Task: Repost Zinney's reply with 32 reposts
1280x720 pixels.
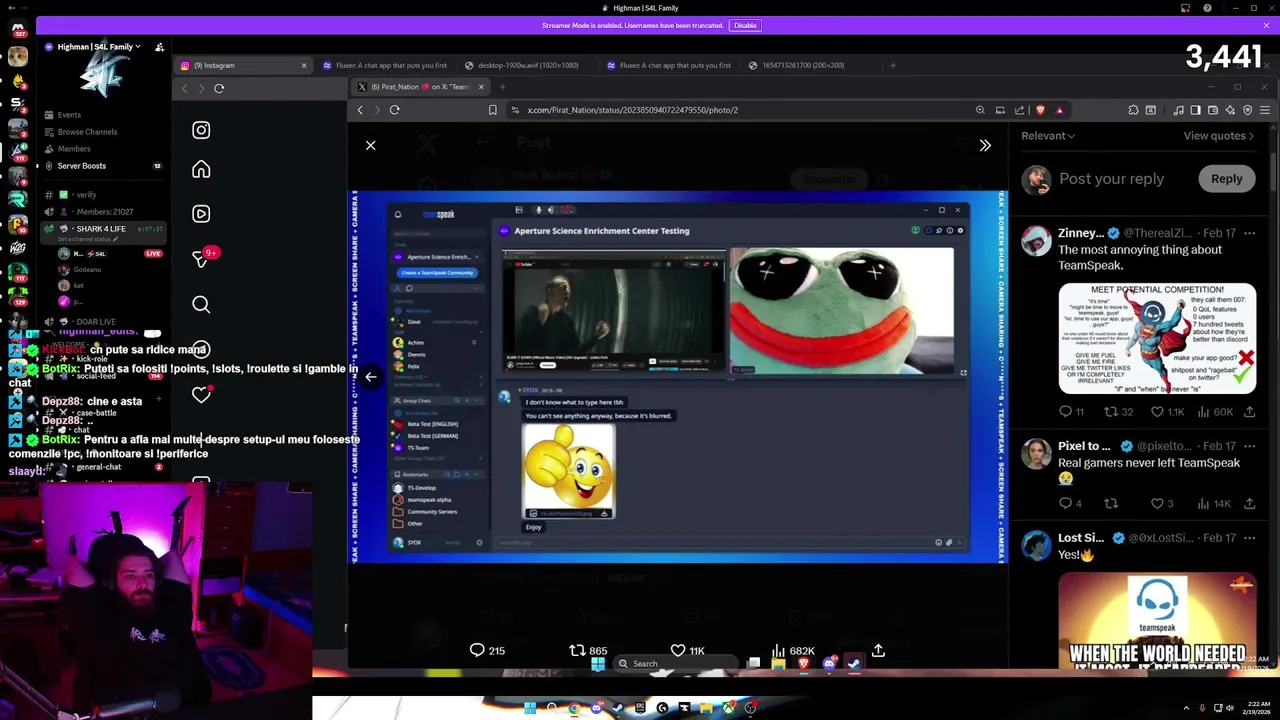Action: point(1118,411)
